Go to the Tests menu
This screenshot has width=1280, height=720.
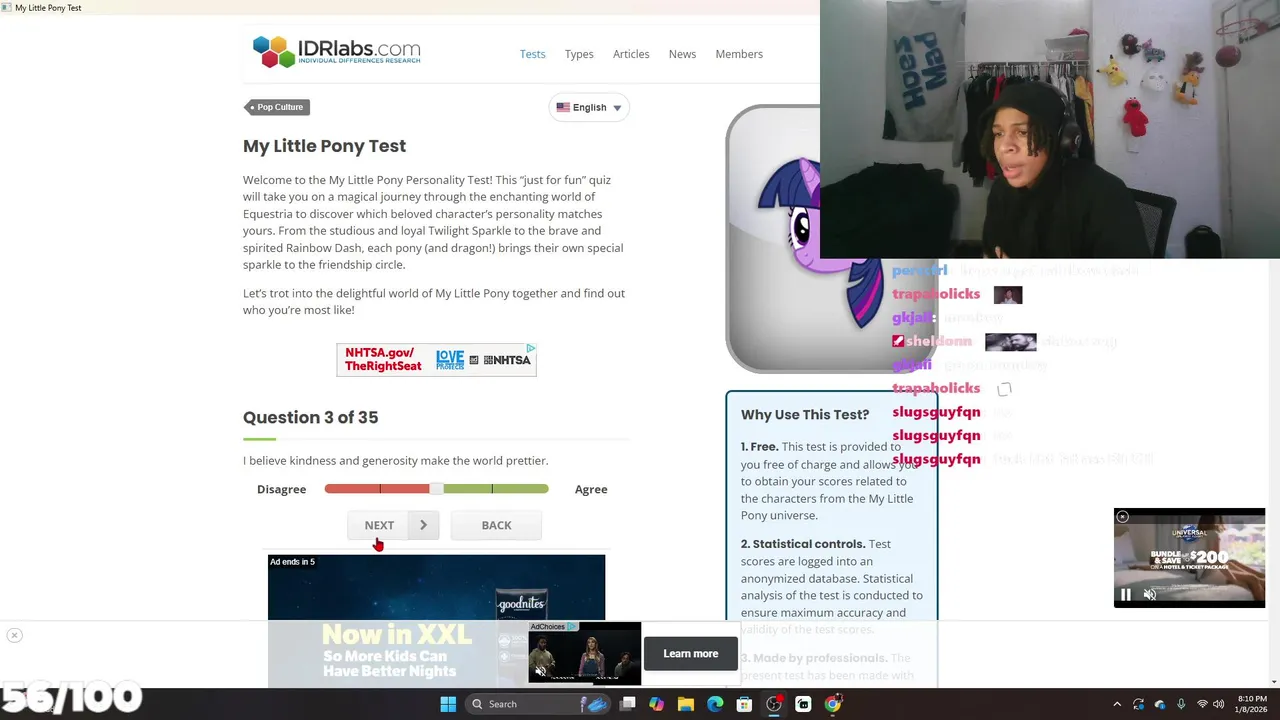pos(532,54)
